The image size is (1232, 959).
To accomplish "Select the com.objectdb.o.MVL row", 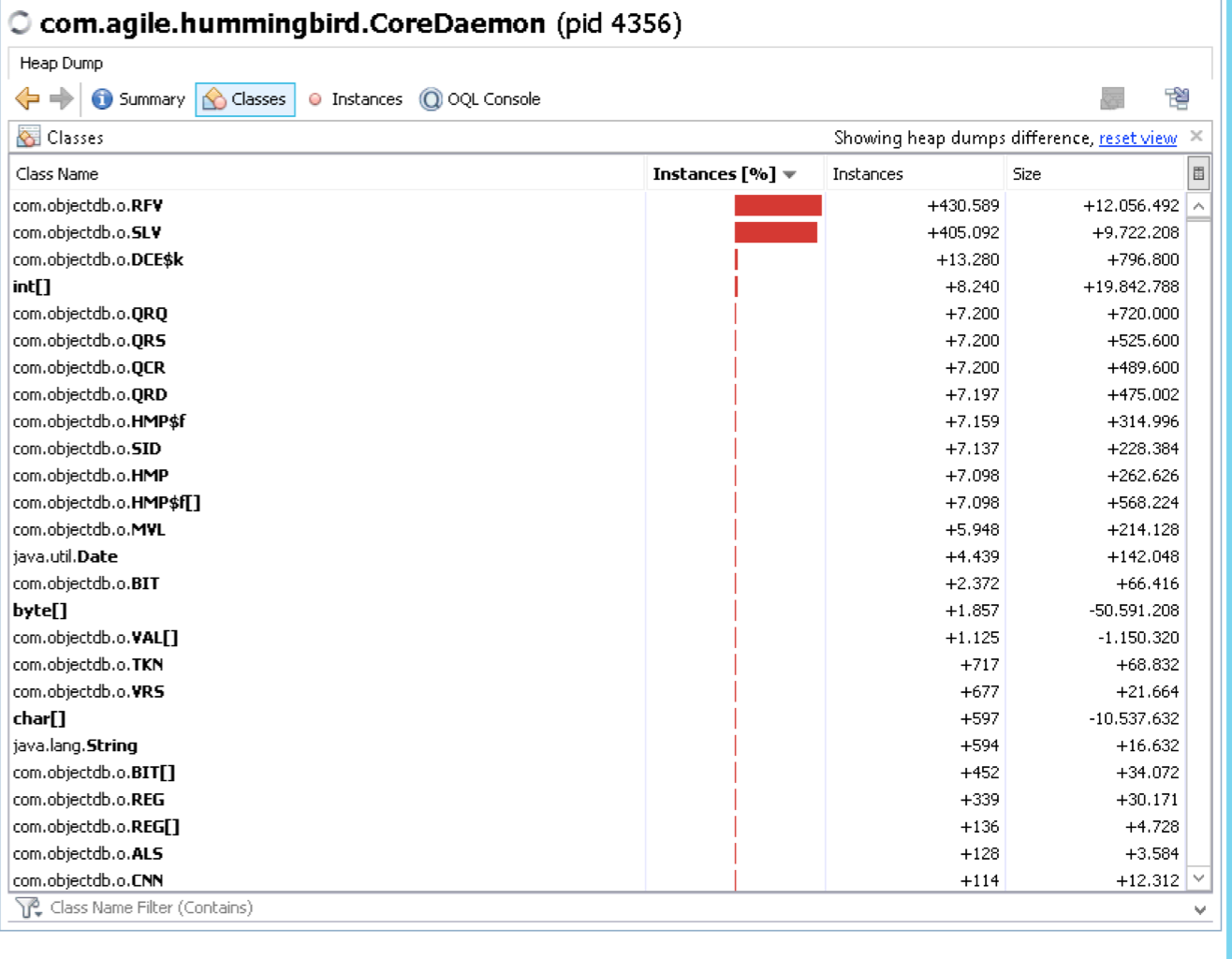I will click(x=597, y=529).
